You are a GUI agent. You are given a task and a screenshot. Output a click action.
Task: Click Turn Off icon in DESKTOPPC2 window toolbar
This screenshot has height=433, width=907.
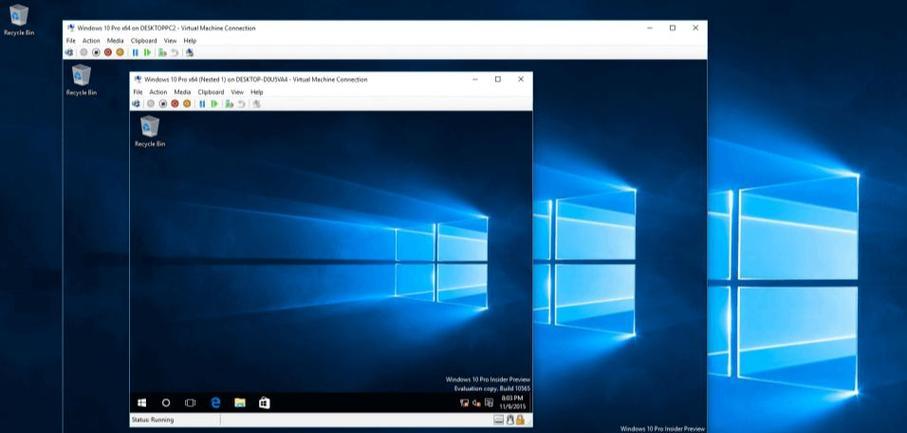[x=96, y=52]
